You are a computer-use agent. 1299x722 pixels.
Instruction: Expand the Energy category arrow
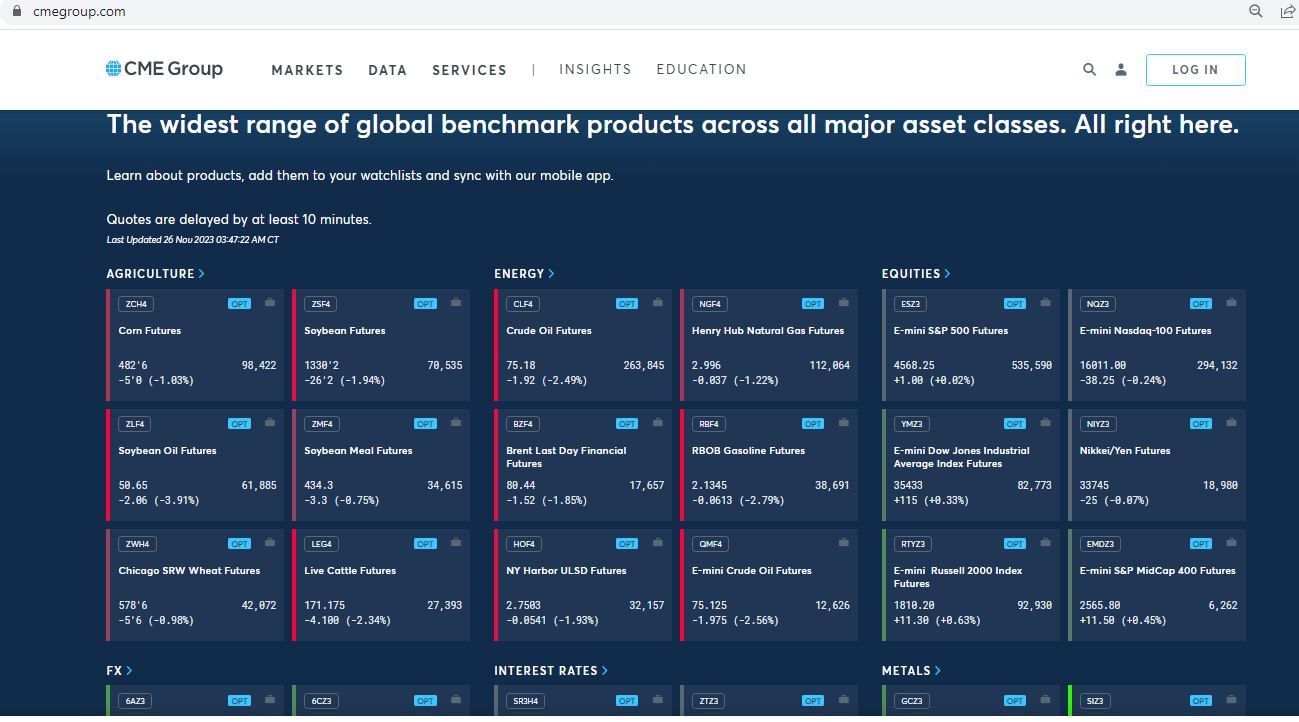tap(551, 274)
